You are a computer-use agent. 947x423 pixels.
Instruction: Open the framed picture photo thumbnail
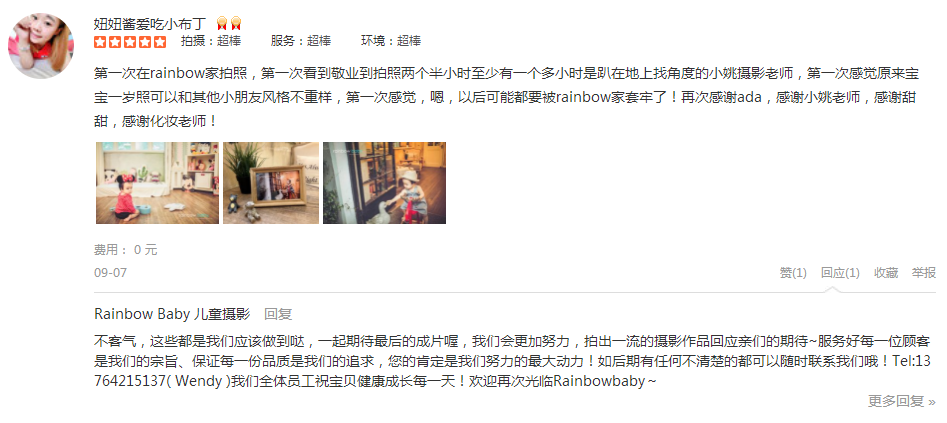click(271, 183)
